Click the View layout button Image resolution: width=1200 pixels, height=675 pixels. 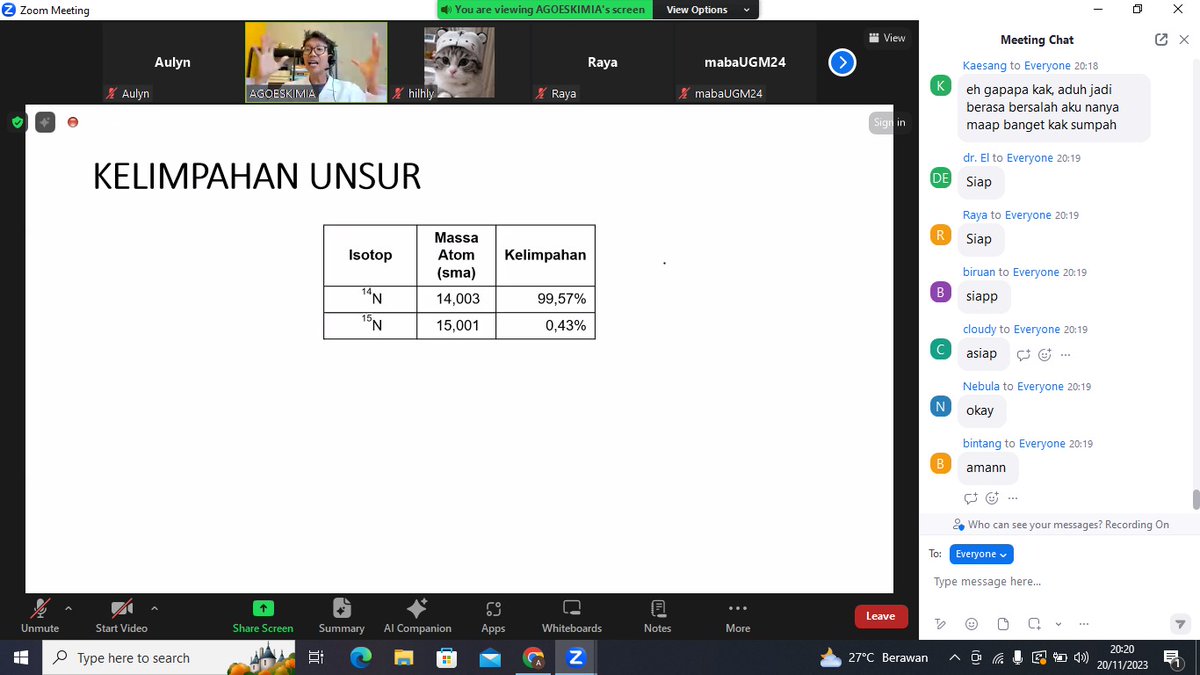(888, 38)
